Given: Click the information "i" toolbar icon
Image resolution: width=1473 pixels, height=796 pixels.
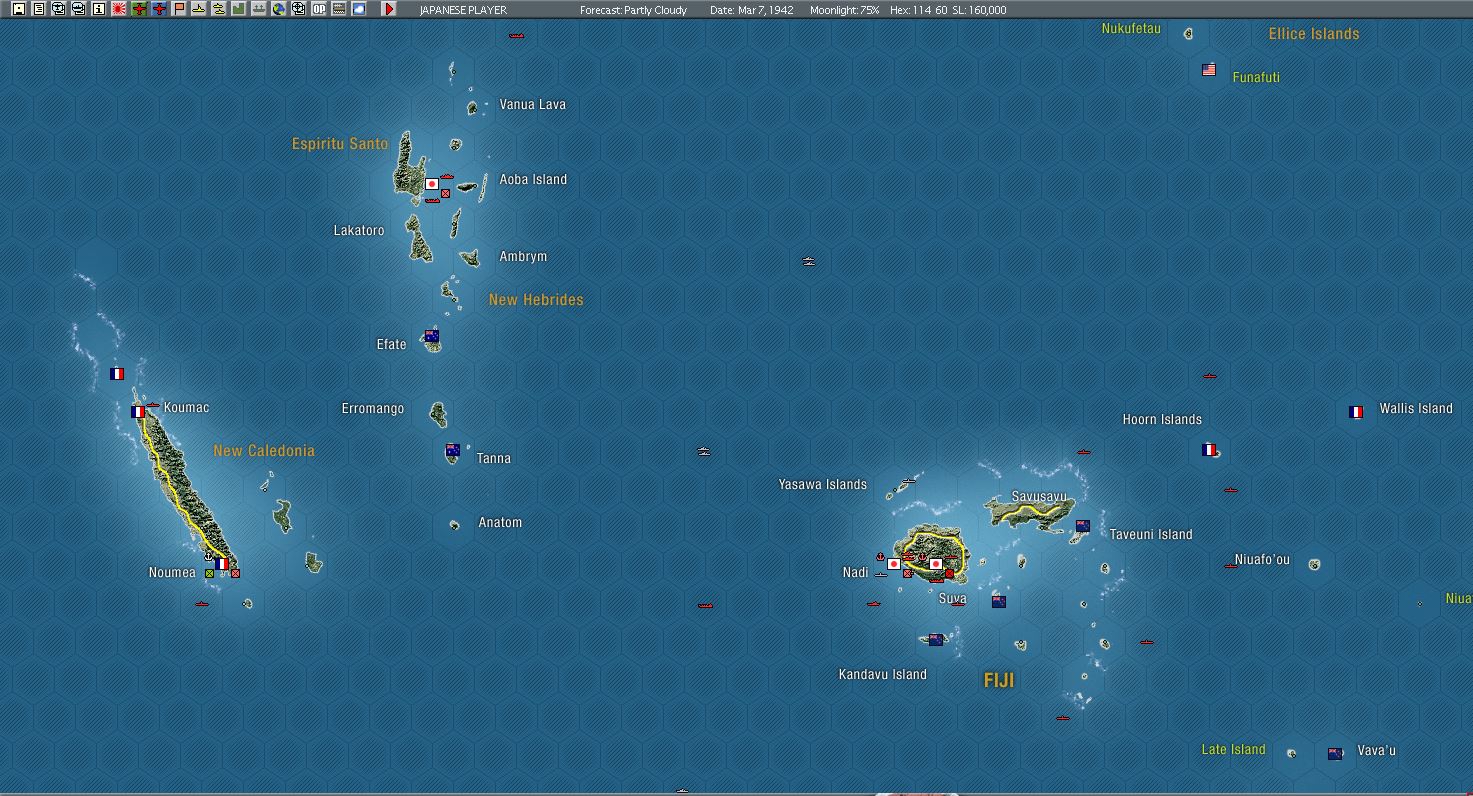Looking at the screenshot, I should pyautogui.click(x=99, y=9).
